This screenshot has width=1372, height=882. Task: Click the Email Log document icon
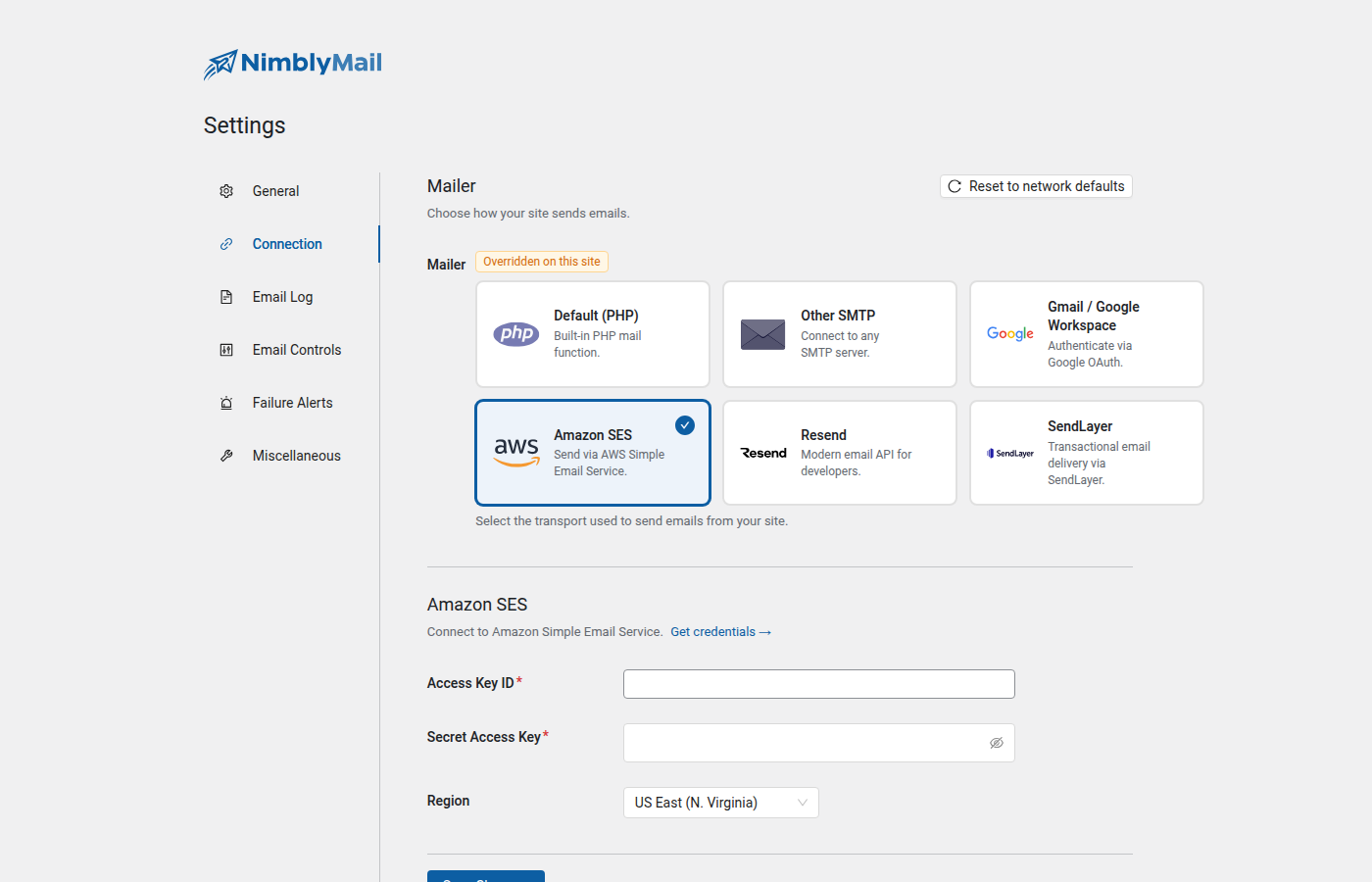[226, 297]
